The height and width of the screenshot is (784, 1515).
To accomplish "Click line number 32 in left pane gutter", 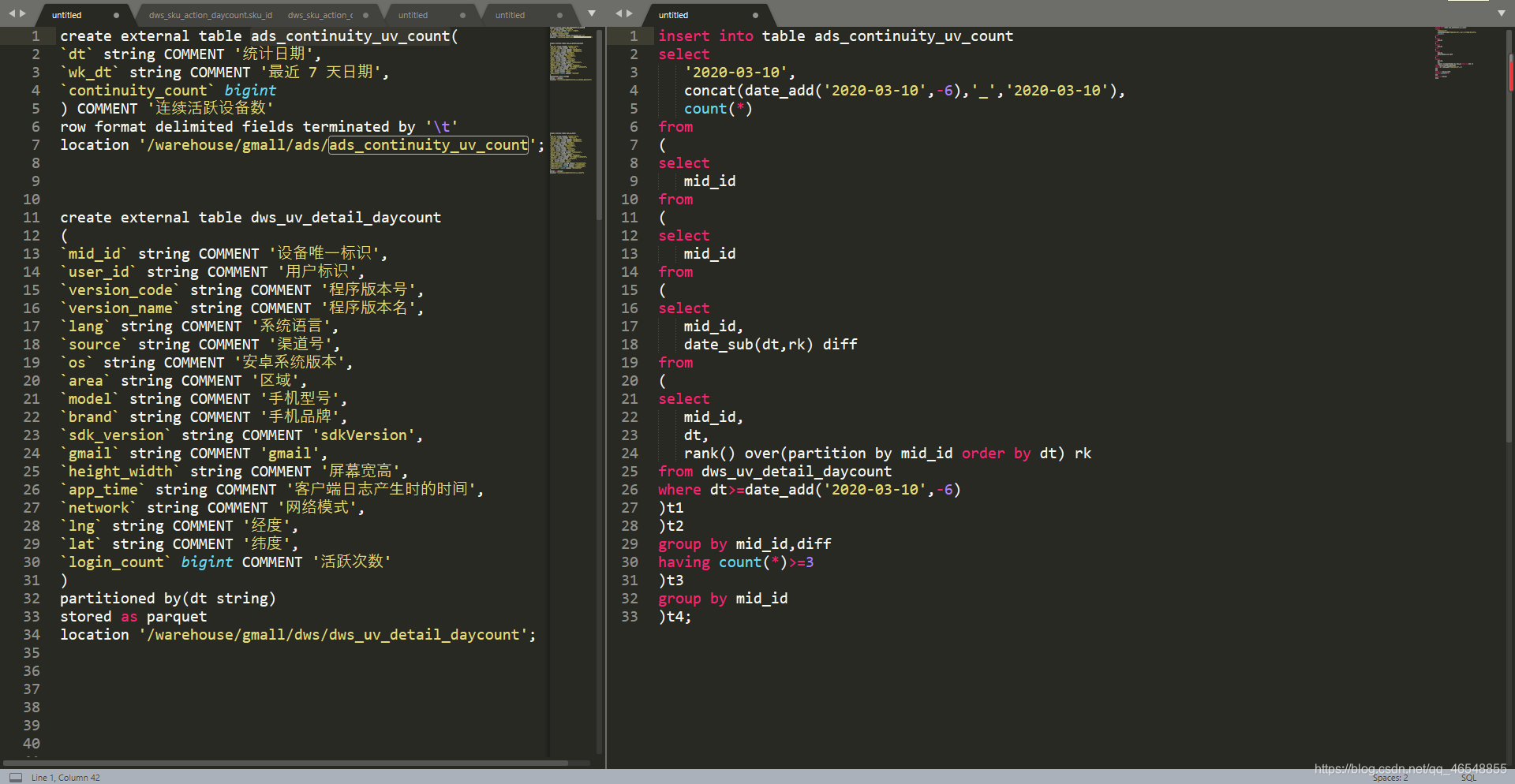I will click(31, 599).
